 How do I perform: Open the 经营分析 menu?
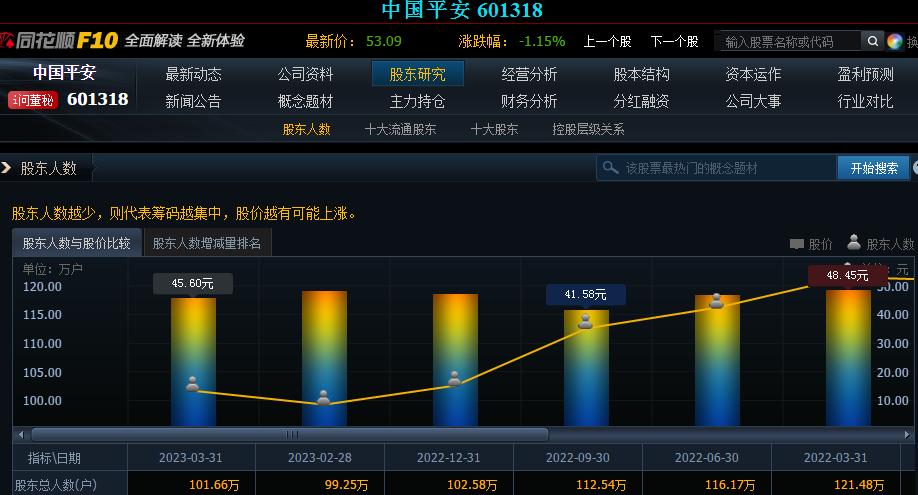(x=529, y=74)
